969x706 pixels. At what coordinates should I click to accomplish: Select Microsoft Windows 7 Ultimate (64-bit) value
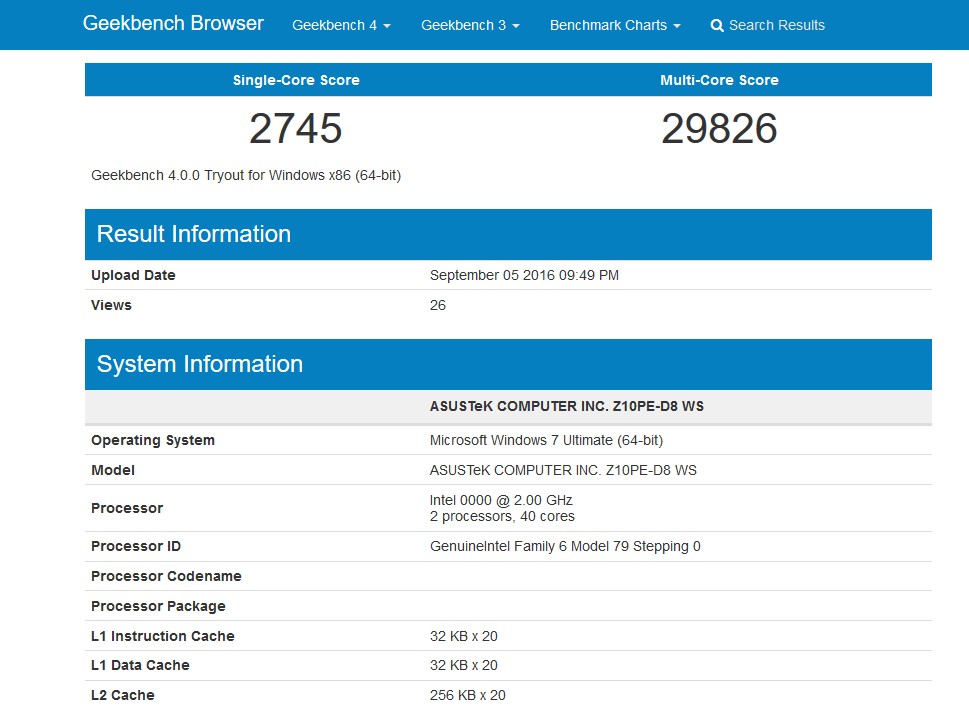546,440
